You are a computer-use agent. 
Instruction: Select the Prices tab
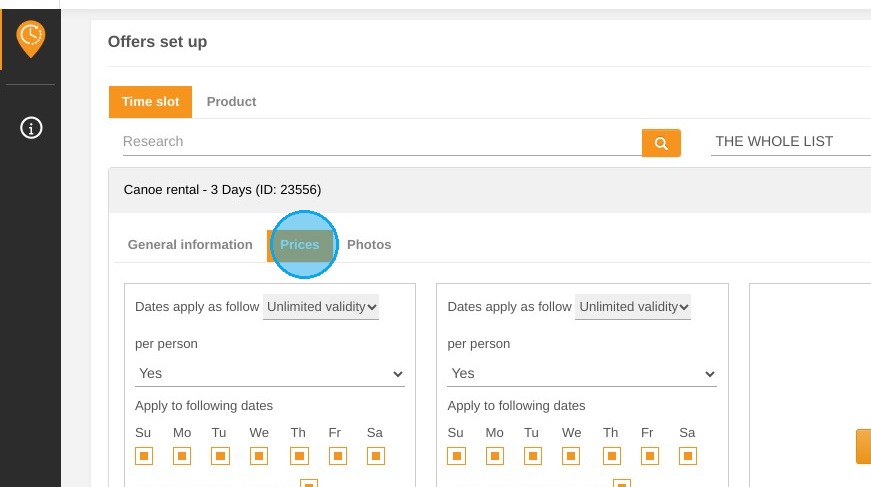click(x=300, y=245)
